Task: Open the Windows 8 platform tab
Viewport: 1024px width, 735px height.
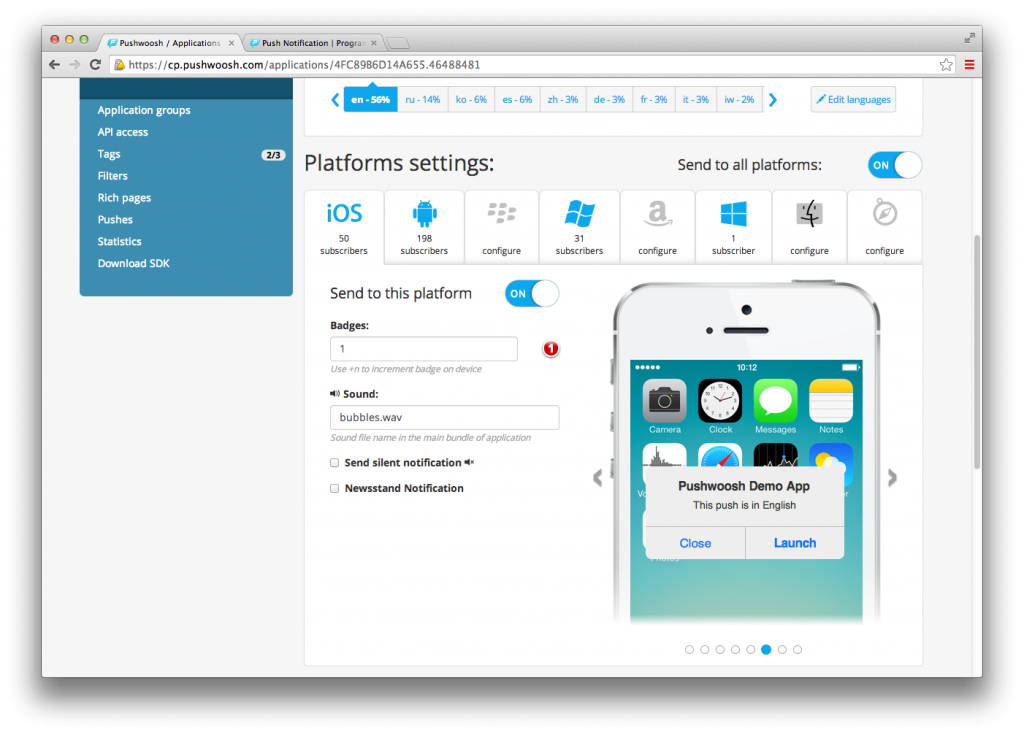Action: click(733, 227)
